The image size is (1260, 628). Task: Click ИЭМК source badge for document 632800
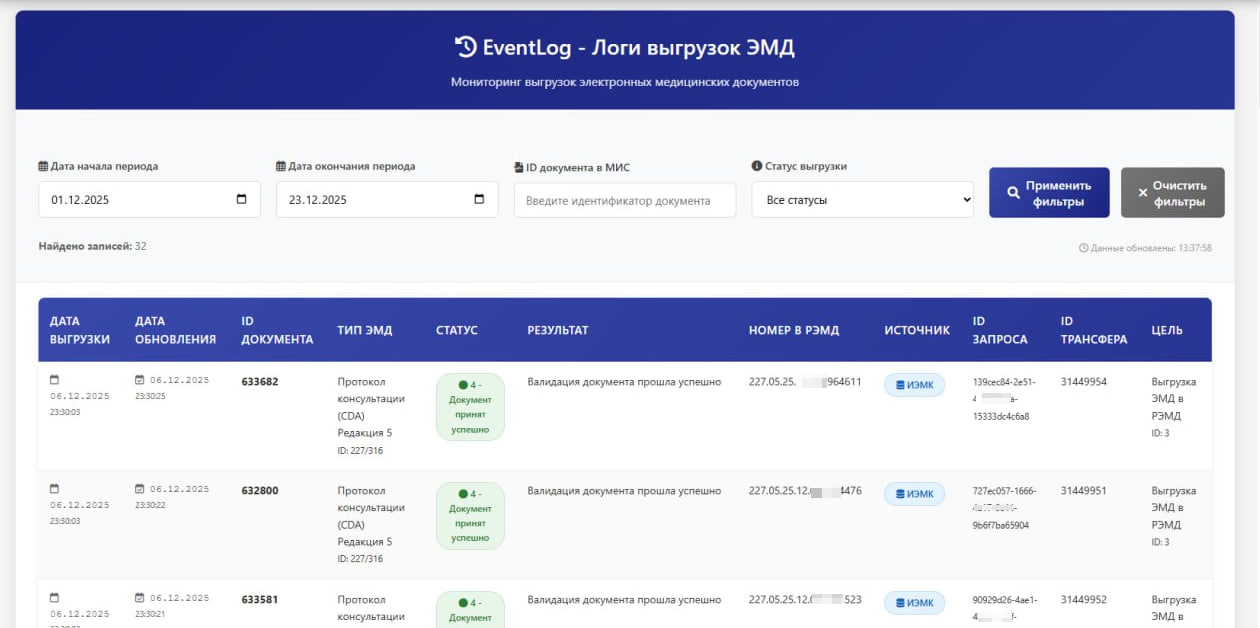(x=914, y=494)
